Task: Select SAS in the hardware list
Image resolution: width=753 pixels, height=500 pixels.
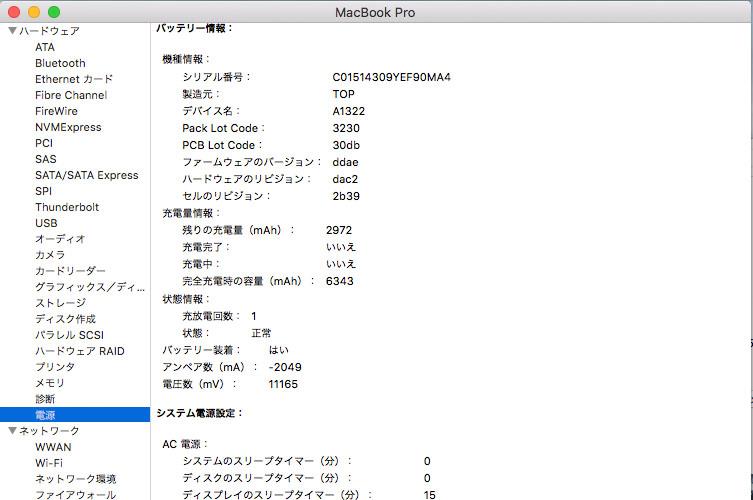Action: [x=46, y=159]
